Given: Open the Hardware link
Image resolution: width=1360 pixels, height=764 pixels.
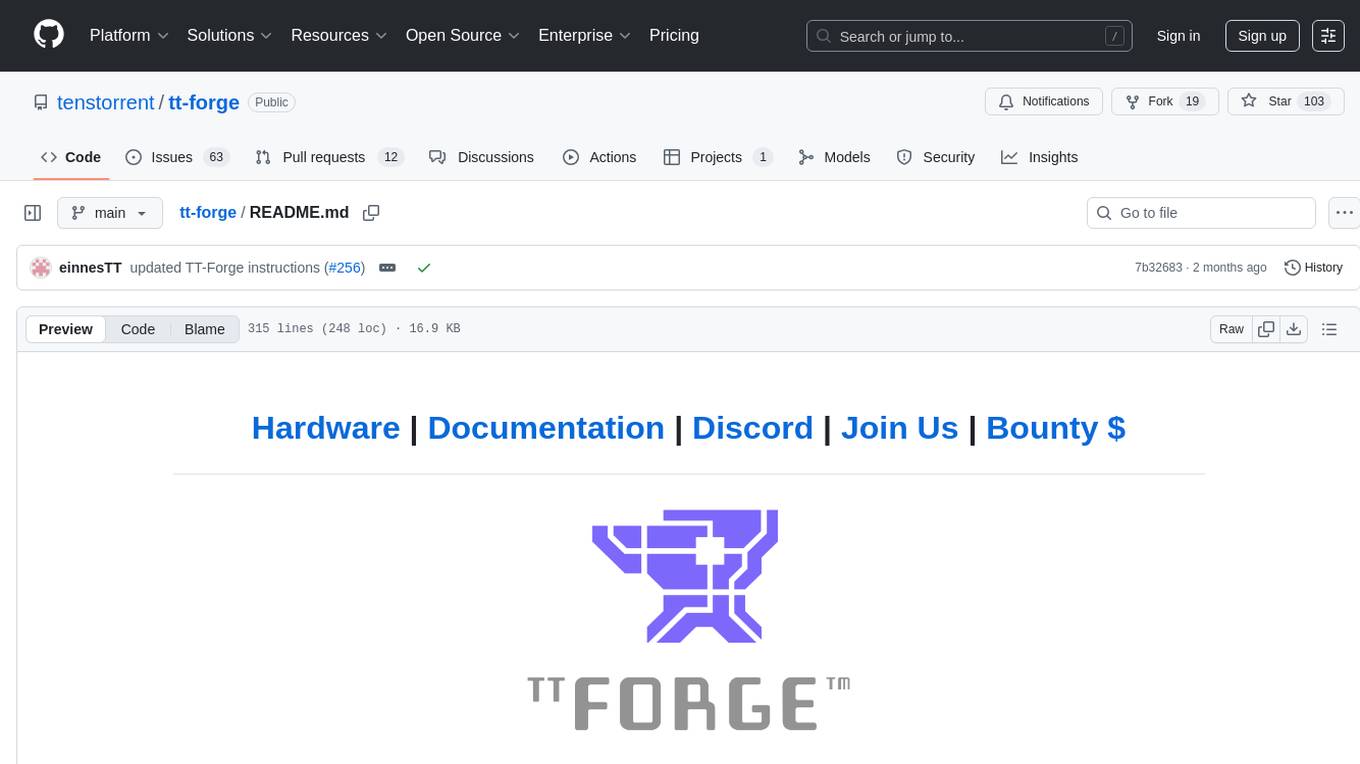Looking at the screenshot, I should (x=326, y=428).
